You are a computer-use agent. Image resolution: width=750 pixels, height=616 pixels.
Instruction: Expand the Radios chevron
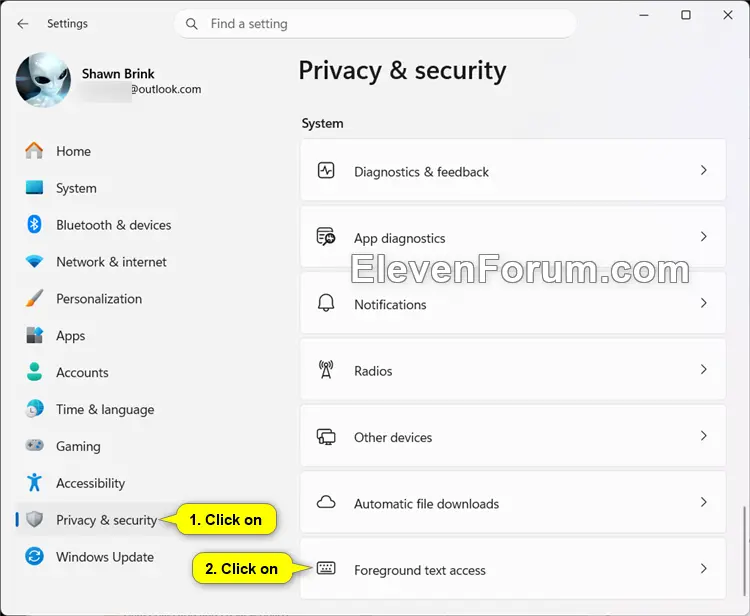point(704,370)
